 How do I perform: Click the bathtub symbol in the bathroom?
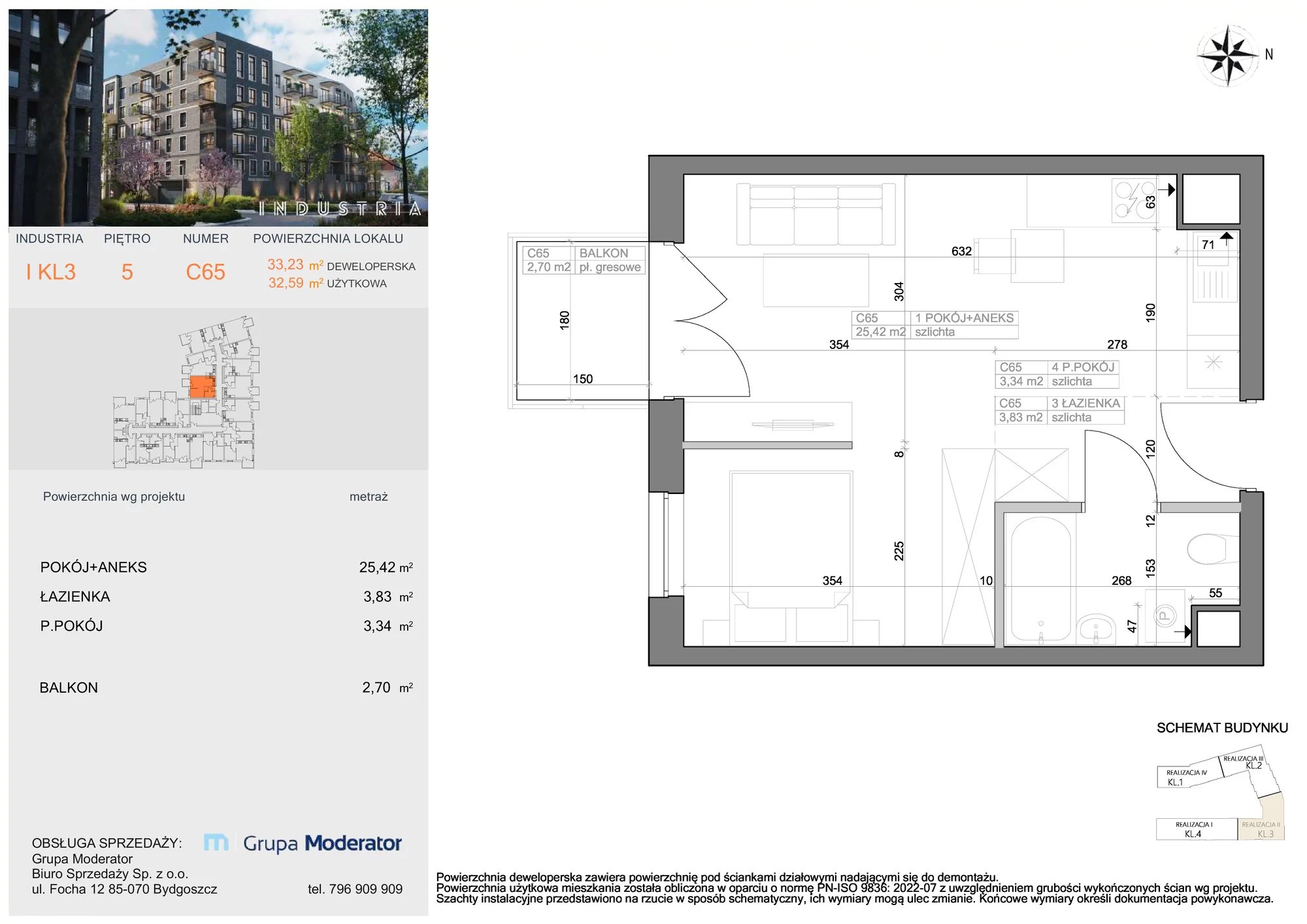(1041, 580)
